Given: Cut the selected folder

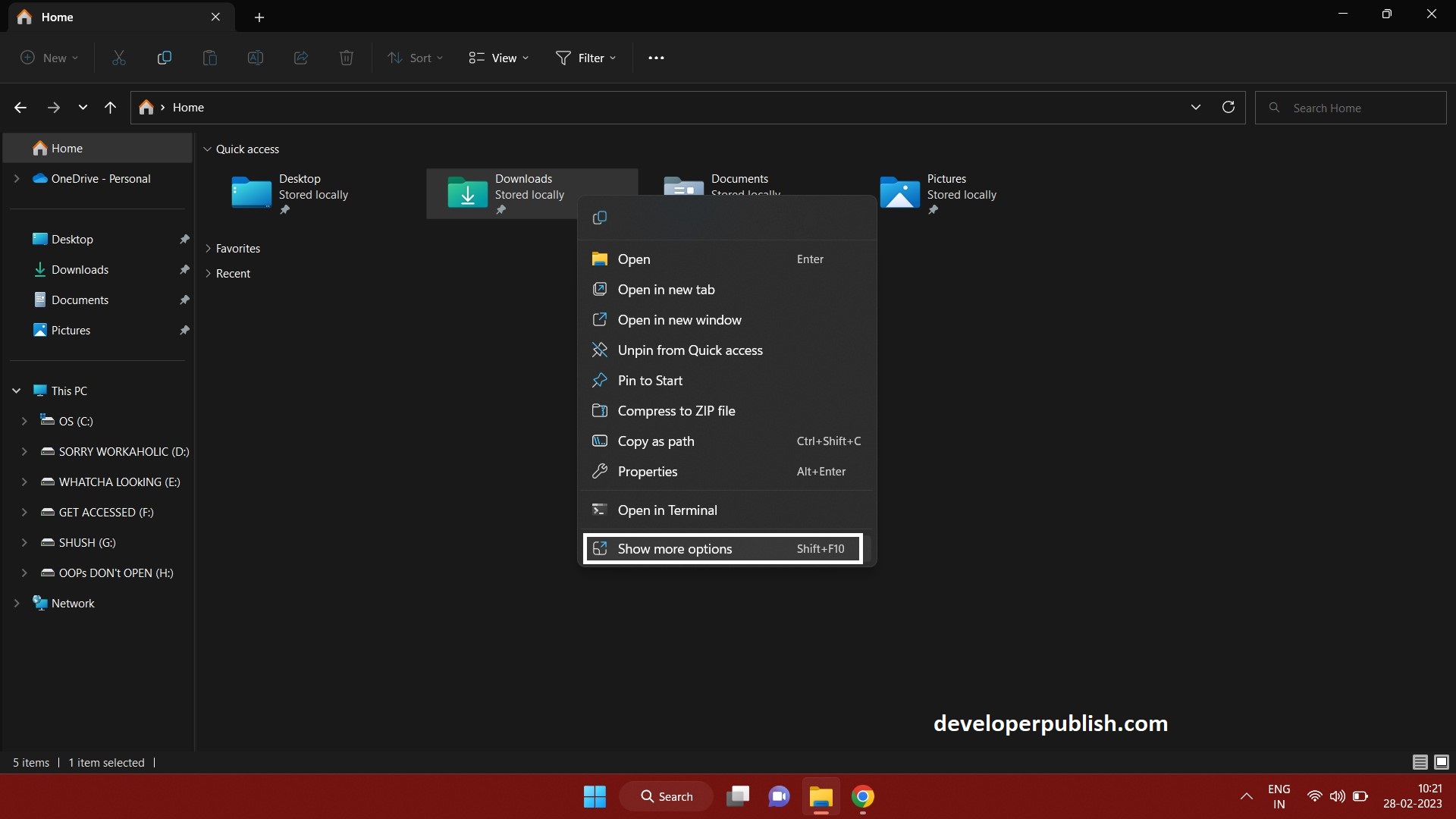Looking at the screenshot, I should click(118, 58).
